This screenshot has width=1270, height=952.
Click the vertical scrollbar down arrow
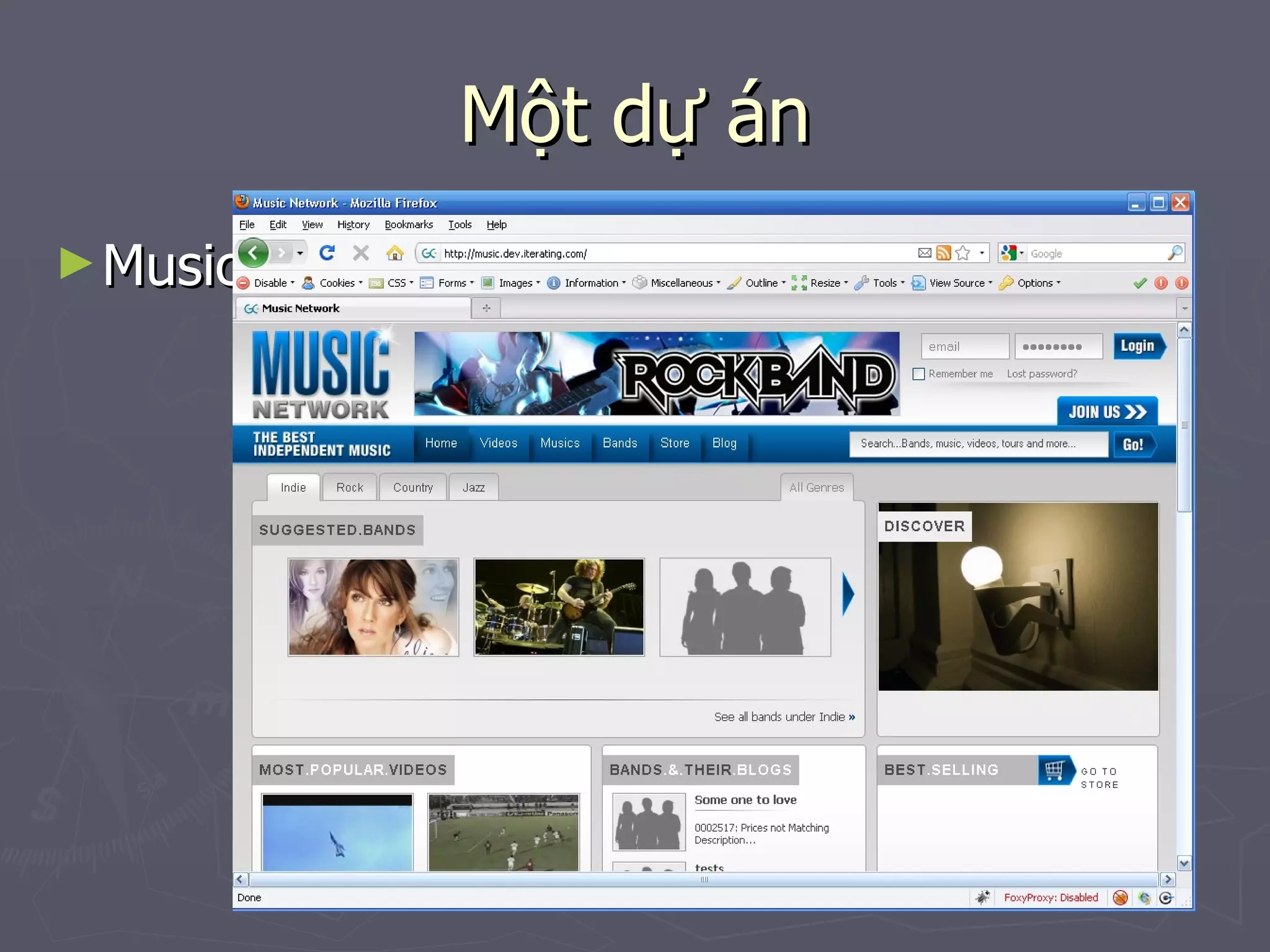pyautogui.click(x=1184, y=863)
